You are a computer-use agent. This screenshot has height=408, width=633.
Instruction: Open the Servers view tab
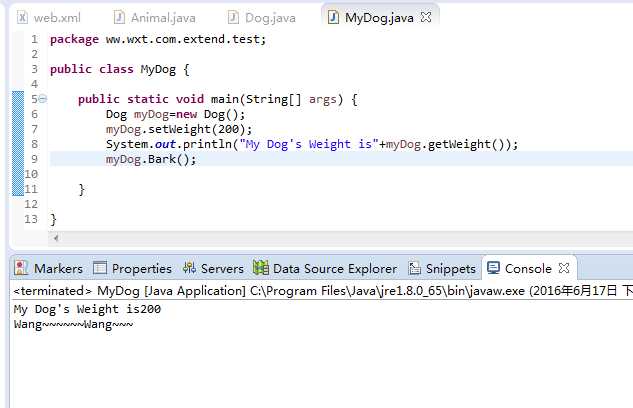click(213, 268)
